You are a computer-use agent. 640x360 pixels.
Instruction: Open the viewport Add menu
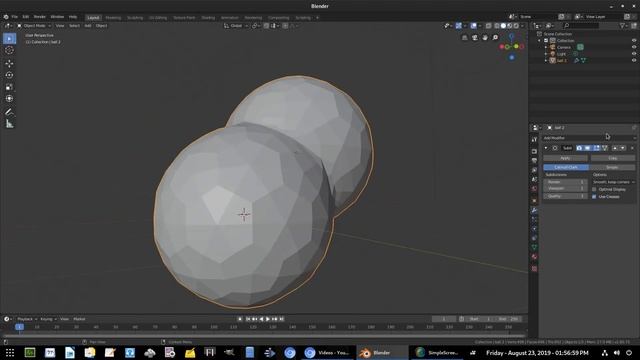pyautogui.click(x=88, y=26)
